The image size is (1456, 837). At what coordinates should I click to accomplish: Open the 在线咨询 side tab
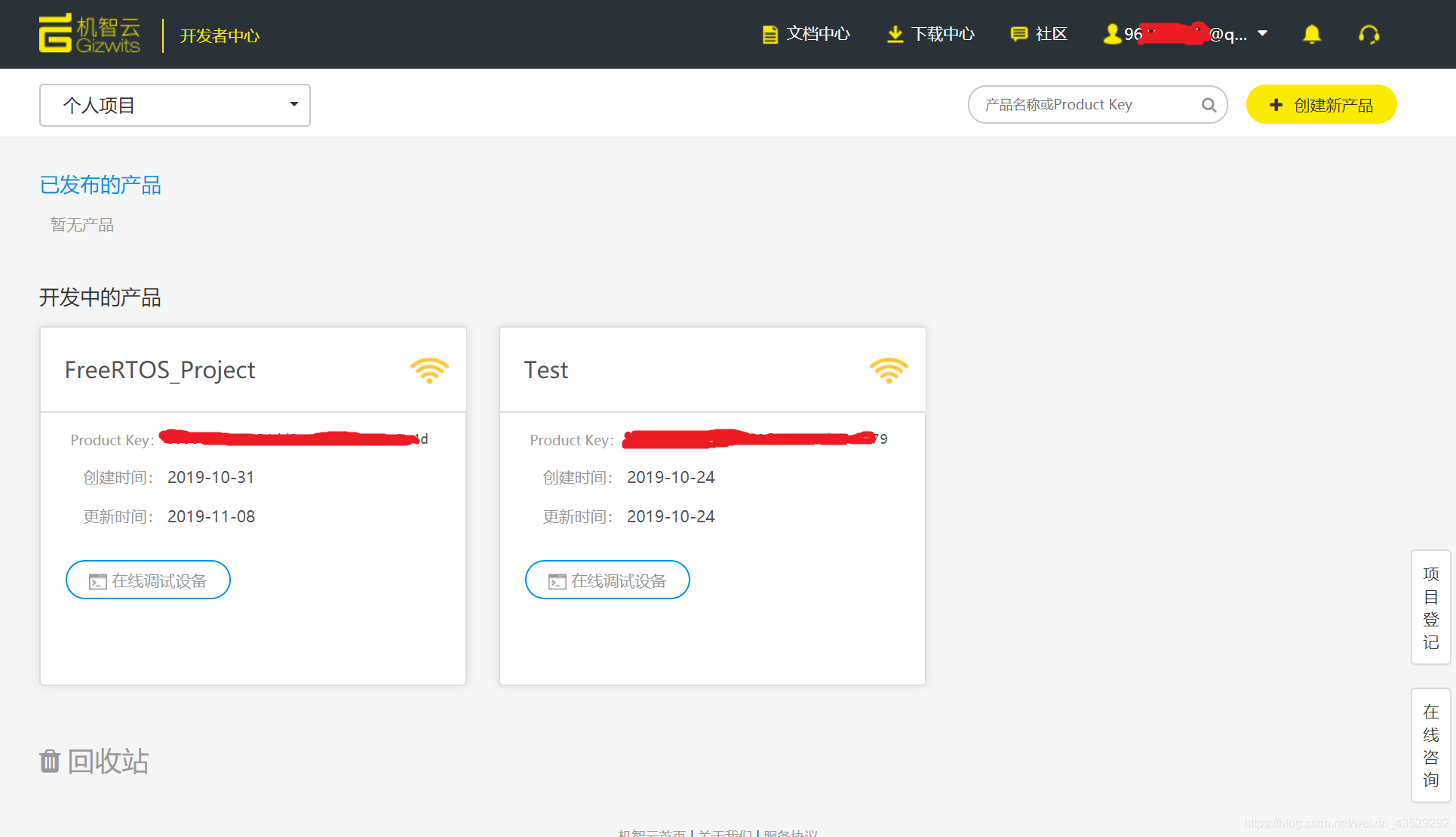(1430, 746)
